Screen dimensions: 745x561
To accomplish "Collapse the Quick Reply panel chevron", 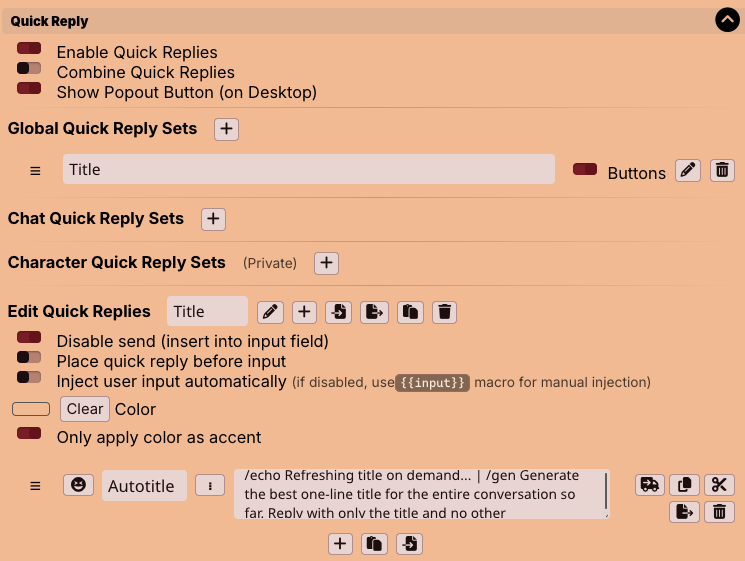I will pos(727,20).
